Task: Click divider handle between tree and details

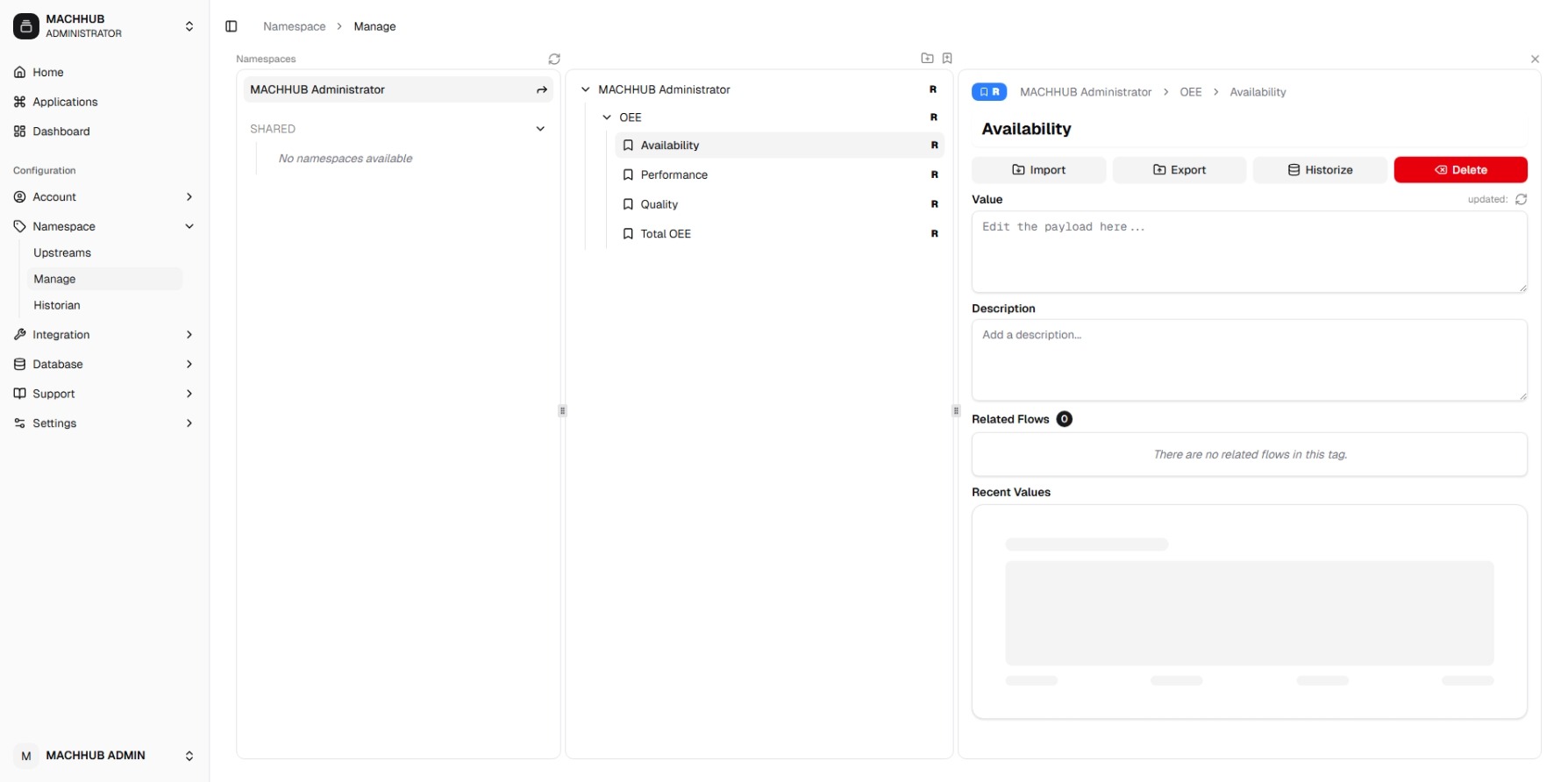Action: [x=956, y=410]
